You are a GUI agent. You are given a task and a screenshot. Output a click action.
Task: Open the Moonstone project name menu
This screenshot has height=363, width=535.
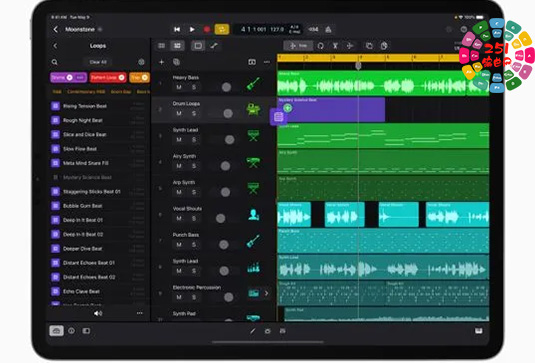click(x=84, y=29)
